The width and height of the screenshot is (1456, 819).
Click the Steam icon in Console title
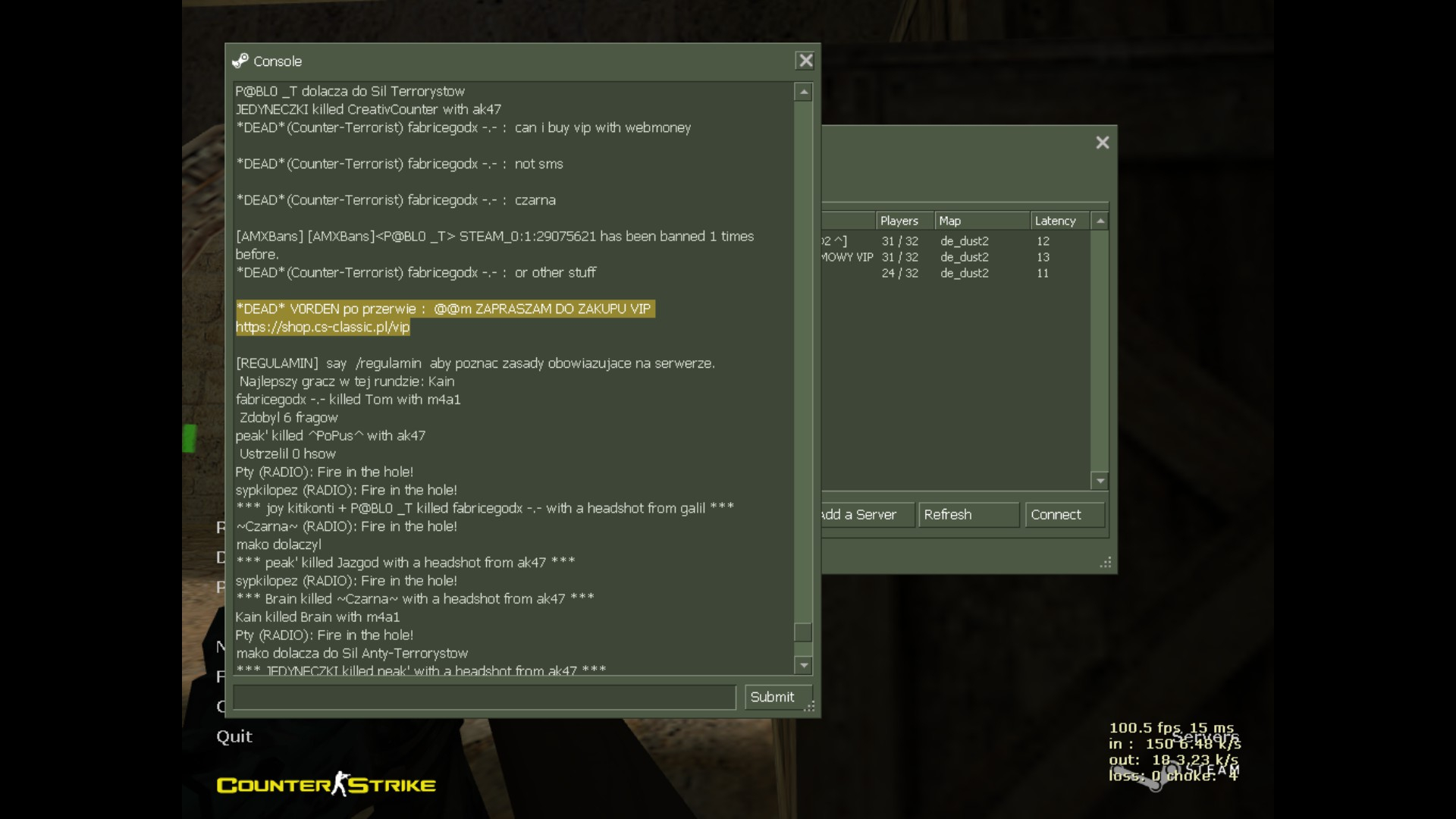click(x=240, y=61)
